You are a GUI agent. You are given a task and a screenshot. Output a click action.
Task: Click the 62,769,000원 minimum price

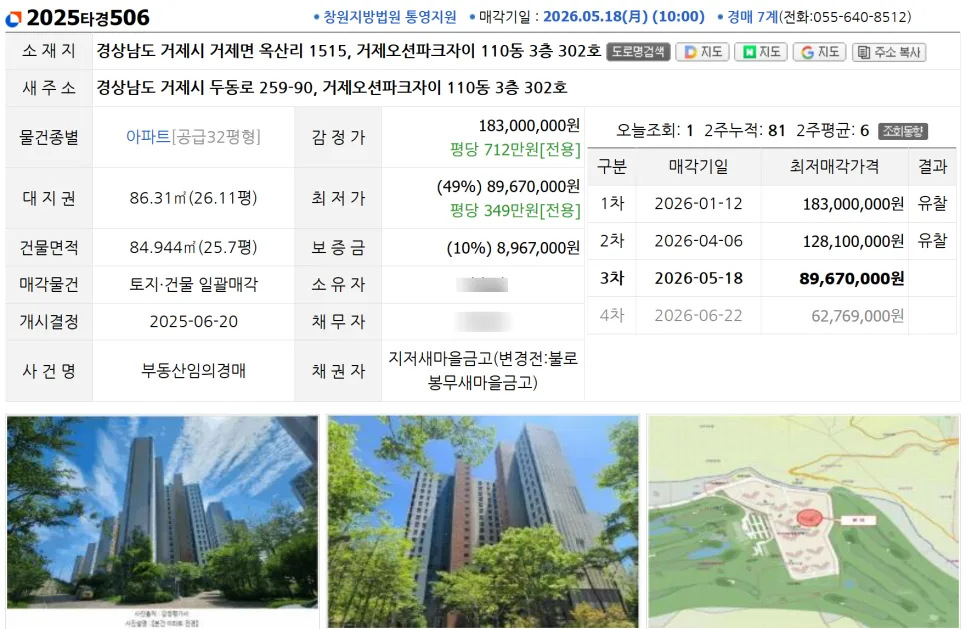click(x=858, y=315)
